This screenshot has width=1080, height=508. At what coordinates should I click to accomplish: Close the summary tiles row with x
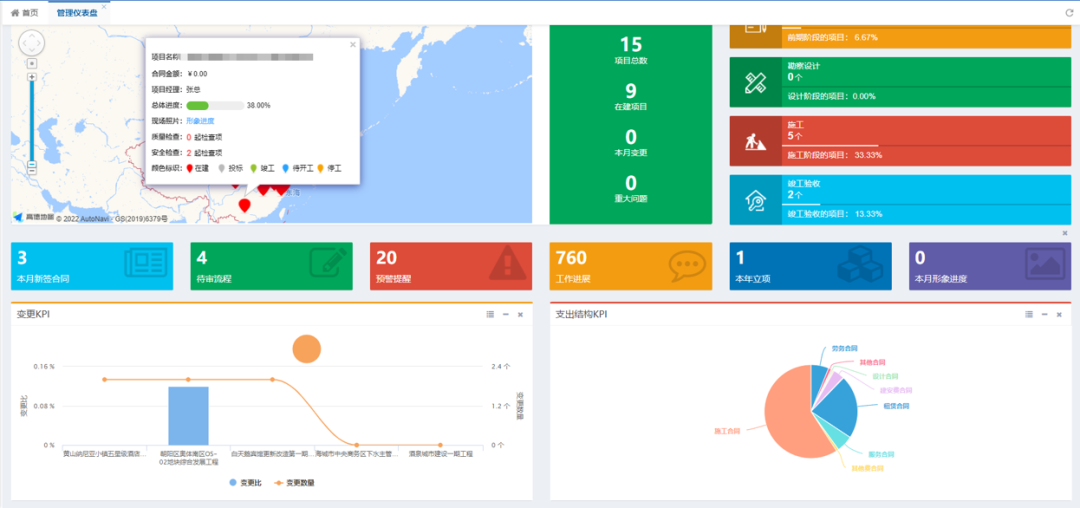(x=1065, y=233)
